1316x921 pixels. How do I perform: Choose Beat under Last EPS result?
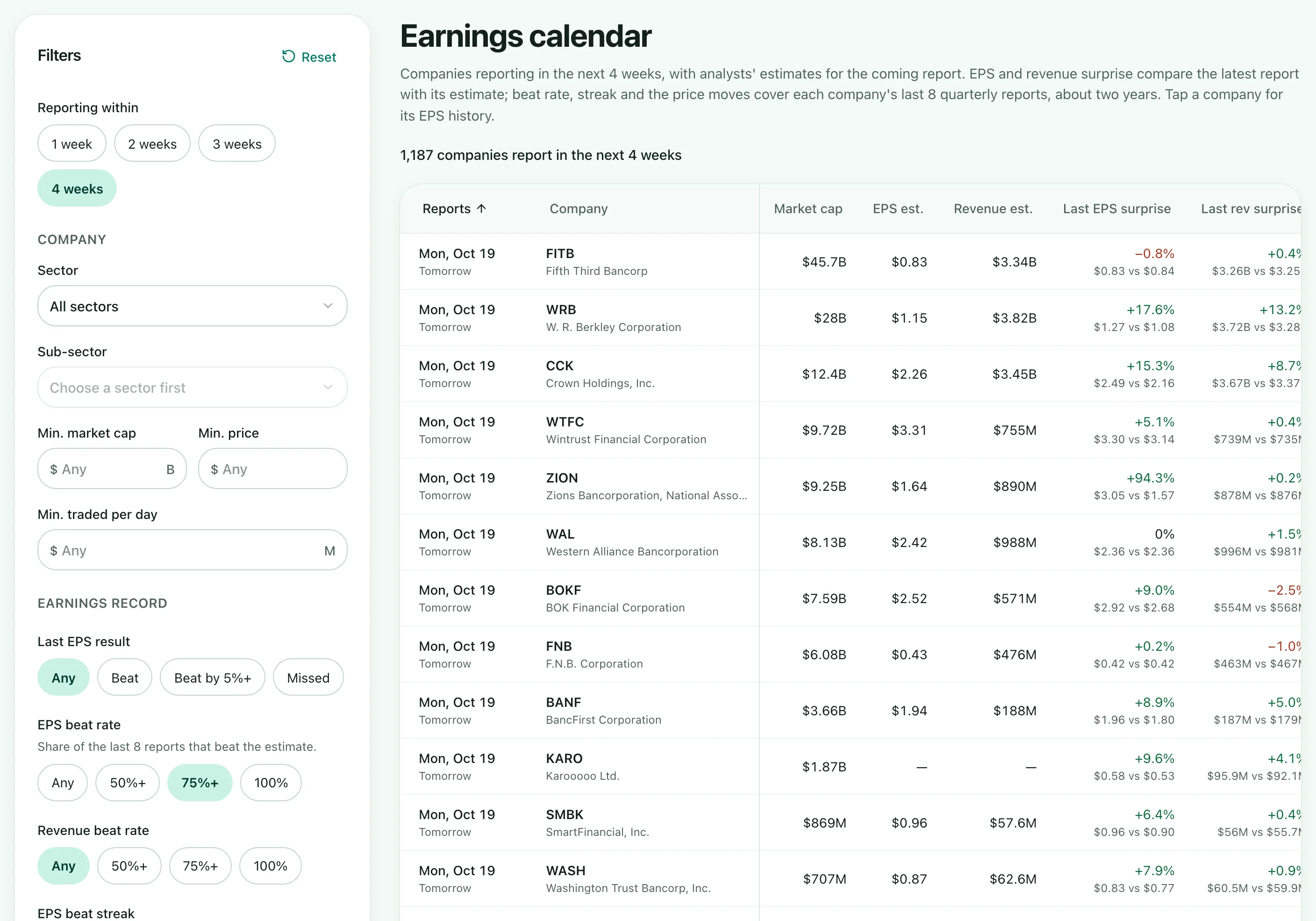point(125,678)
